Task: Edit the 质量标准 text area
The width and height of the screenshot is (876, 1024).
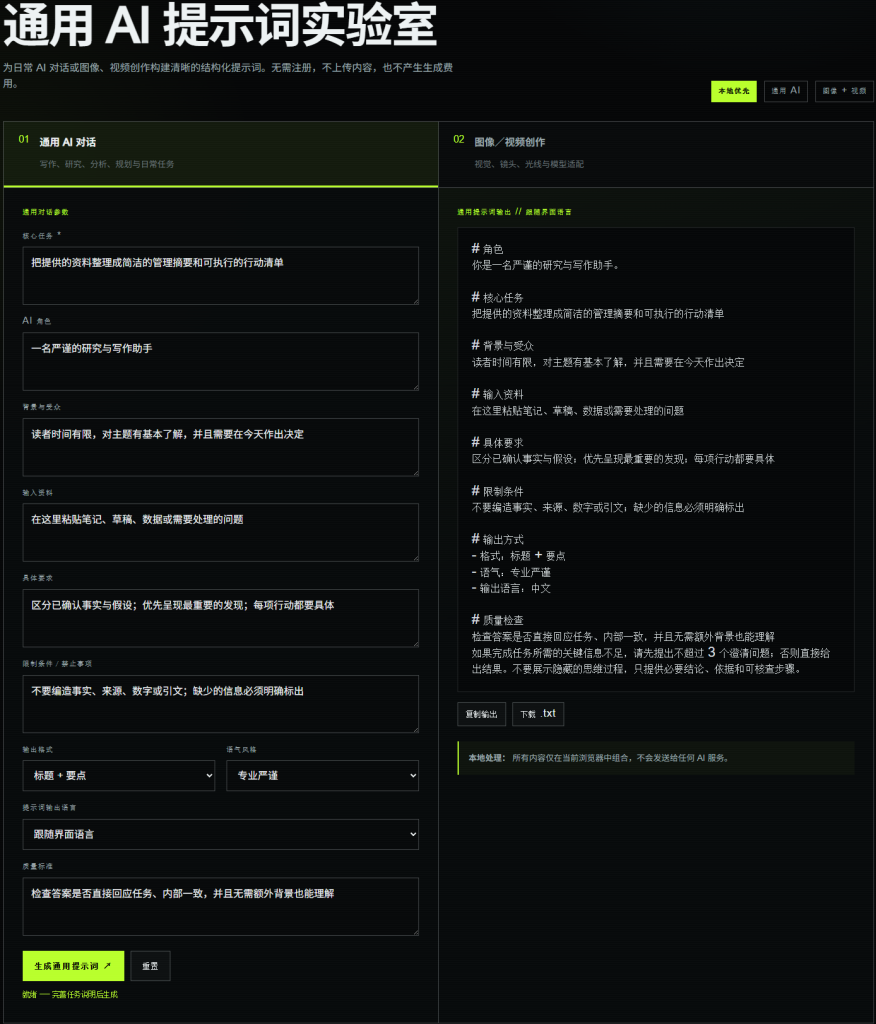Action: click(221, 906)
